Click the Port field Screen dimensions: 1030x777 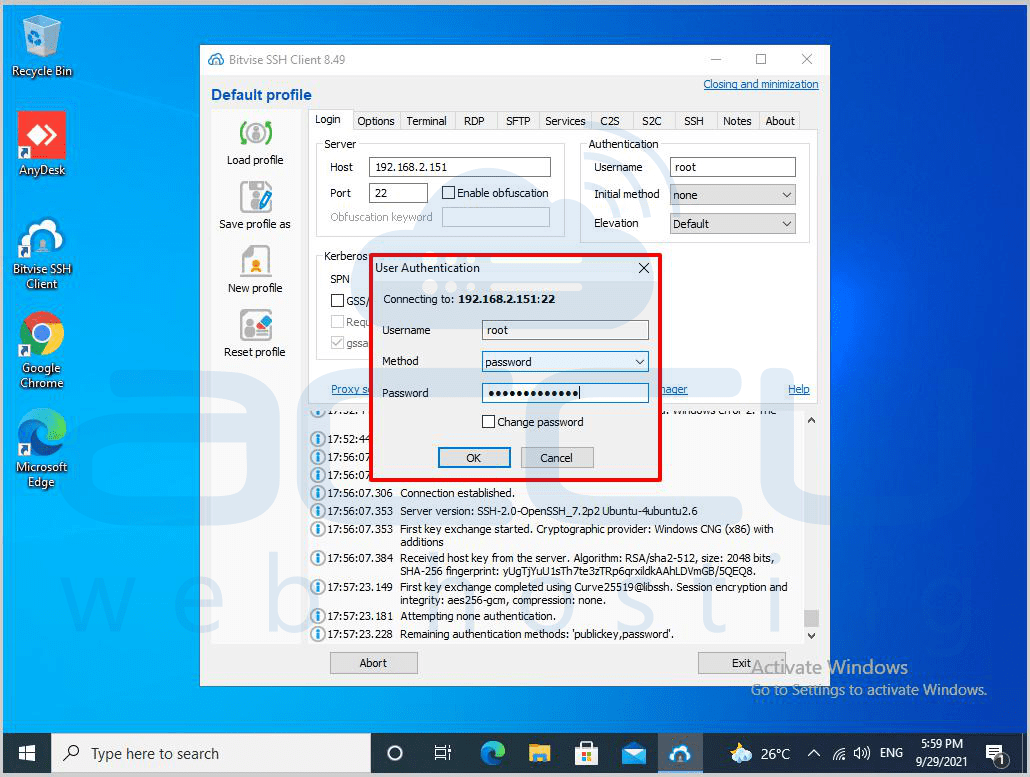point(398,193)
